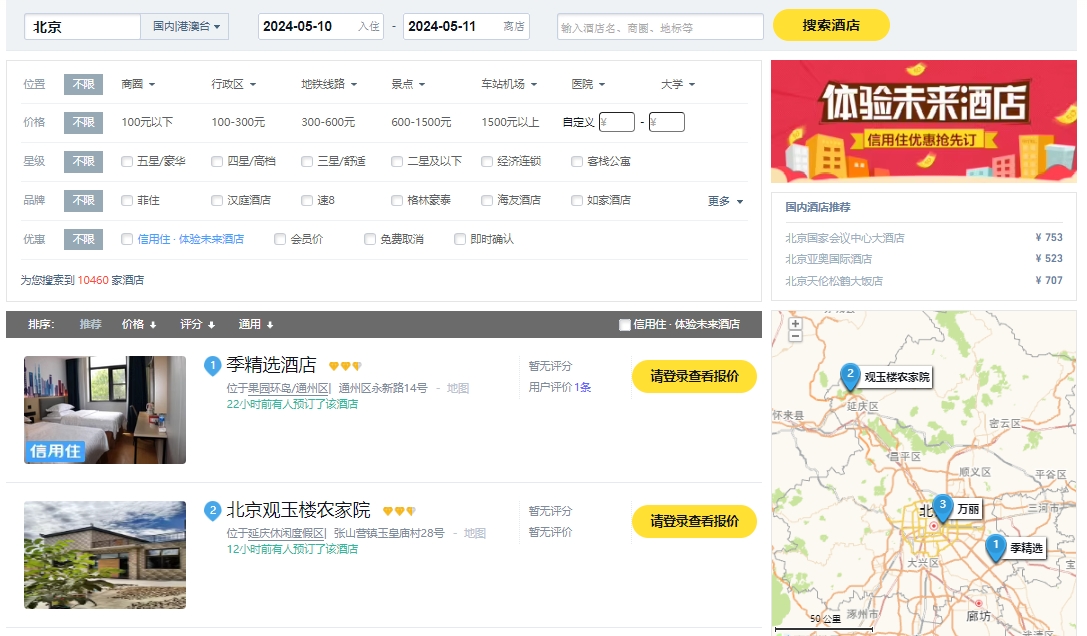Check the 五星/豪华 star rating box

pos(127,161)
